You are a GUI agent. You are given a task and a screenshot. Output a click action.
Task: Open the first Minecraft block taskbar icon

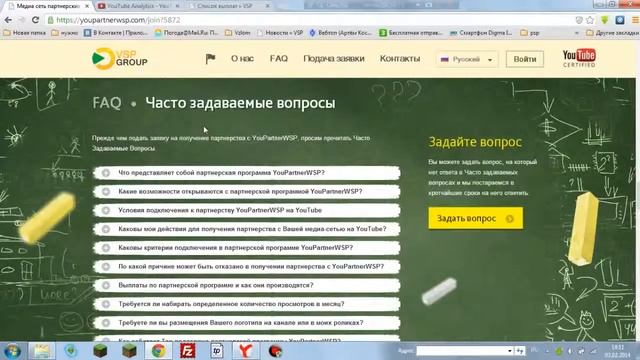100,351
